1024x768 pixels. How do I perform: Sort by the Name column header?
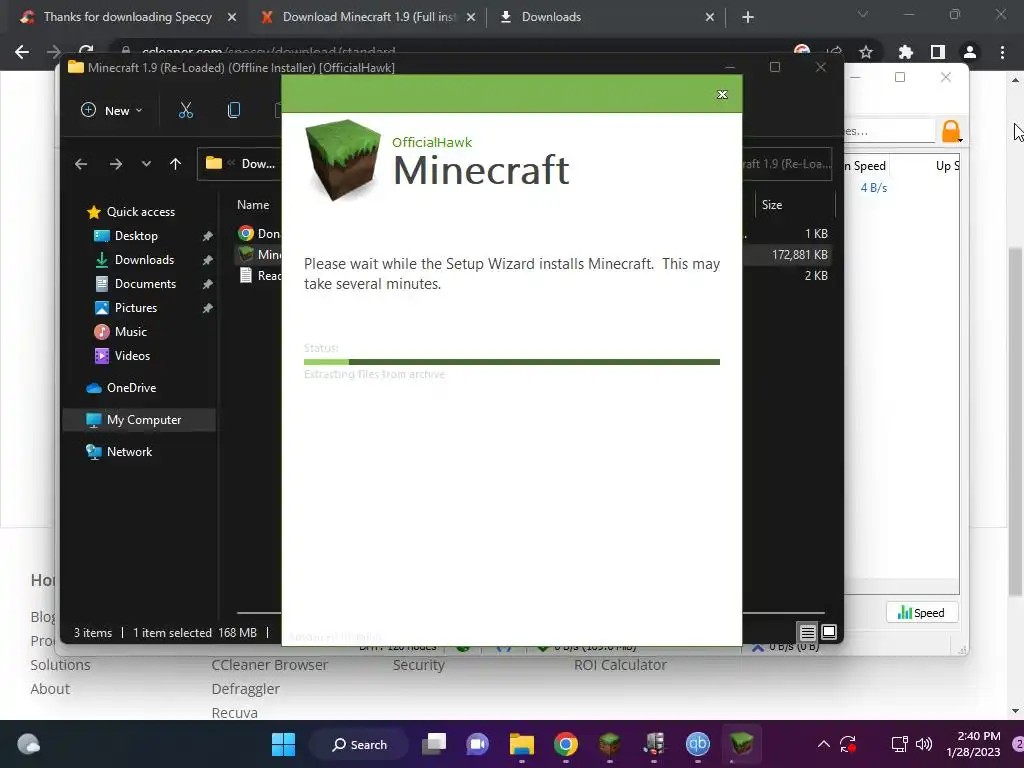[x=253, y=205]
